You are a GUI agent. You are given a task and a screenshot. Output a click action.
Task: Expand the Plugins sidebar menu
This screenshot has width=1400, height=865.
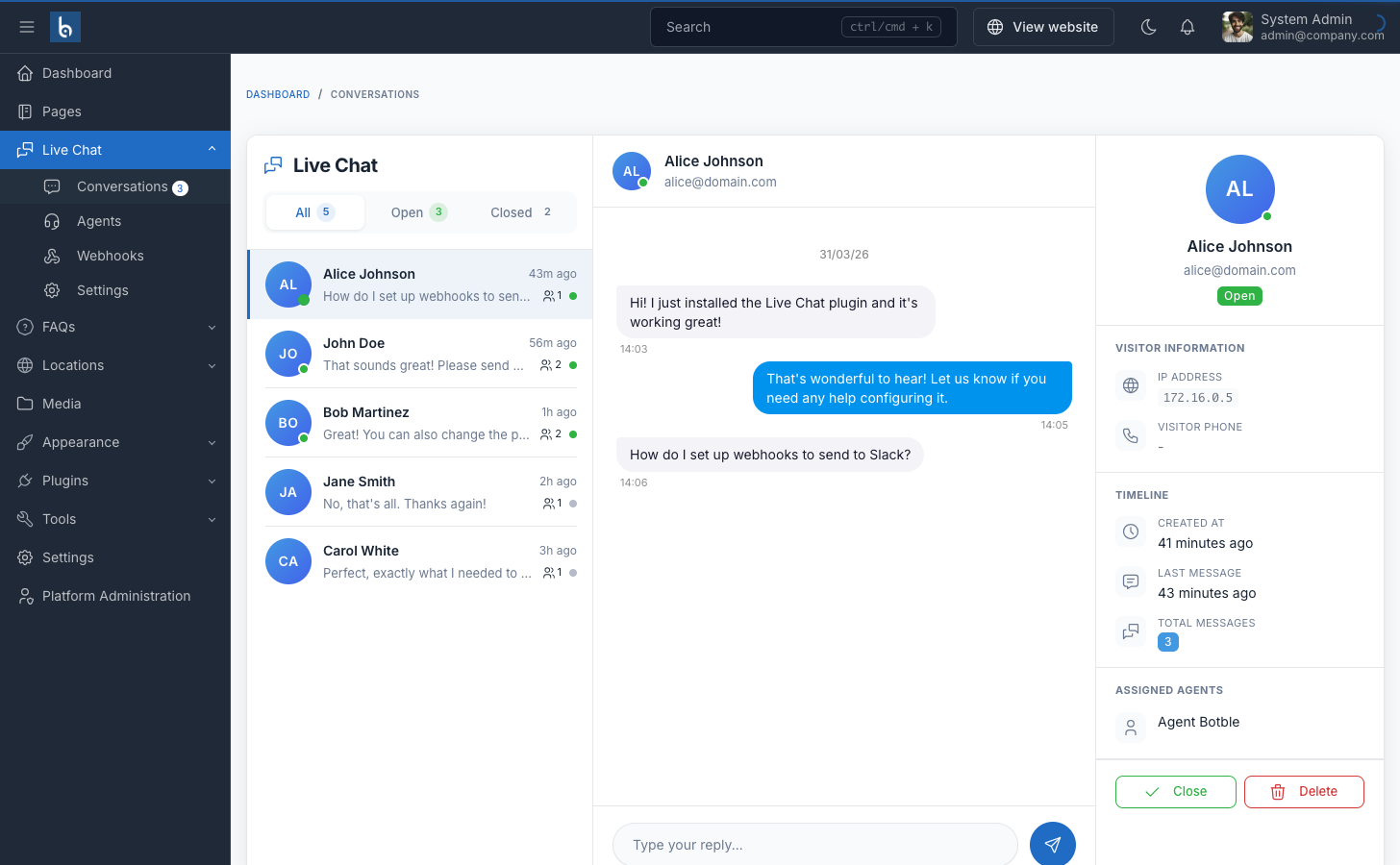pos(115,481)
